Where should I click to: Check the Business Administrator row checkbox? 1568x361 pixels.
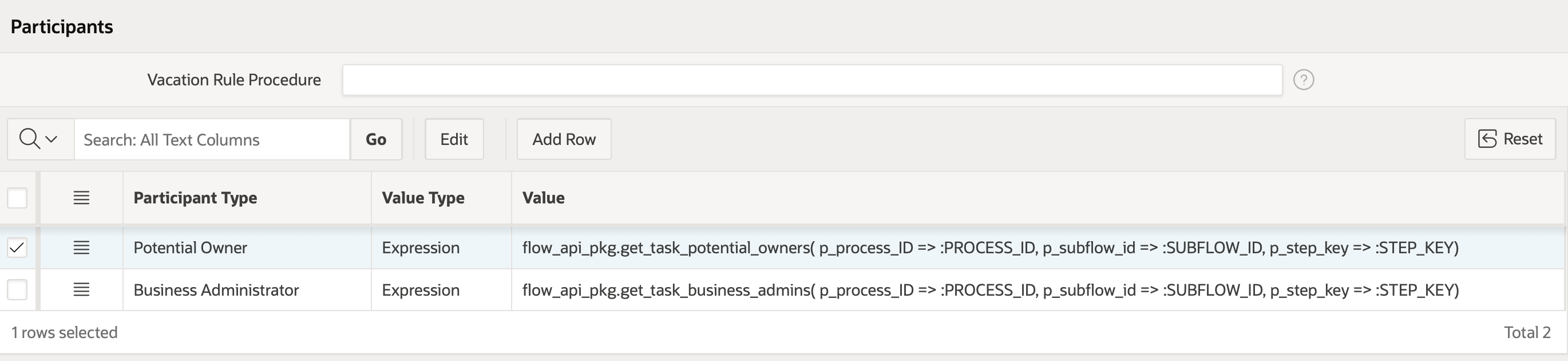coord(17,289)
